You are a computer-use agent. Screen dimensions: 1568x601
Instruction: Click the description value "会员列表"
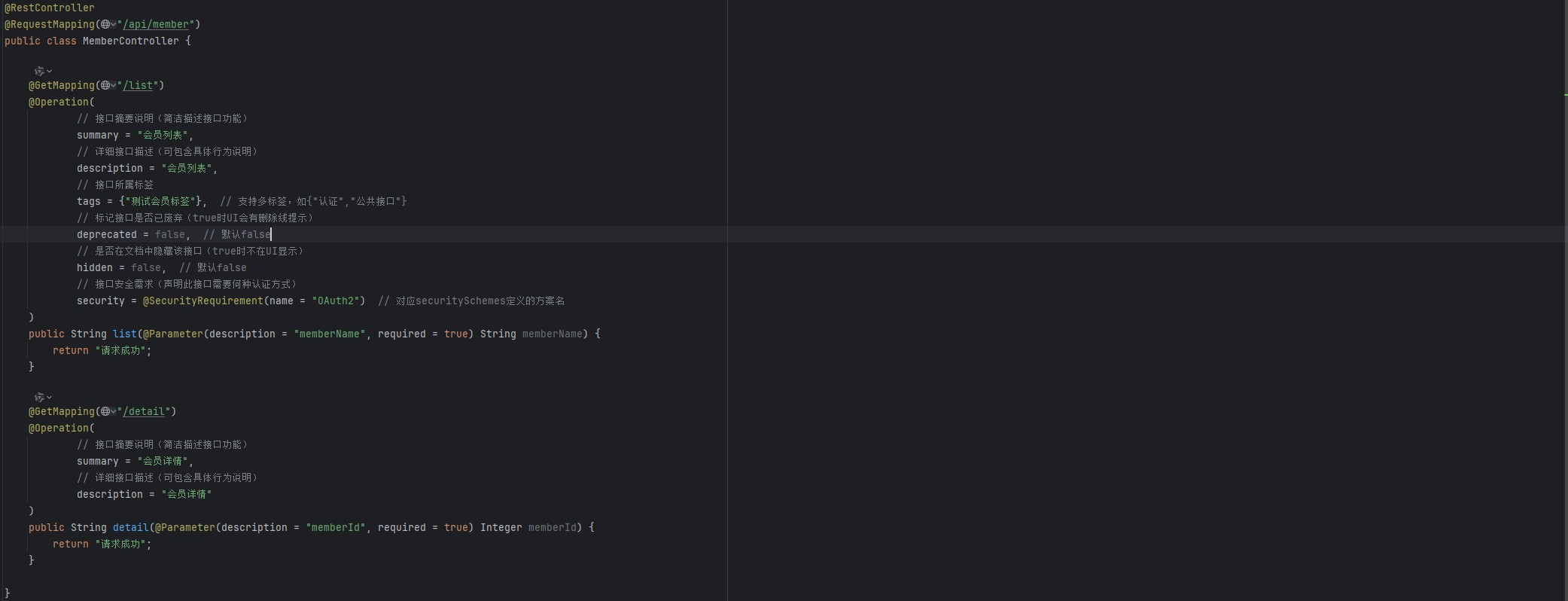point(186,168)
